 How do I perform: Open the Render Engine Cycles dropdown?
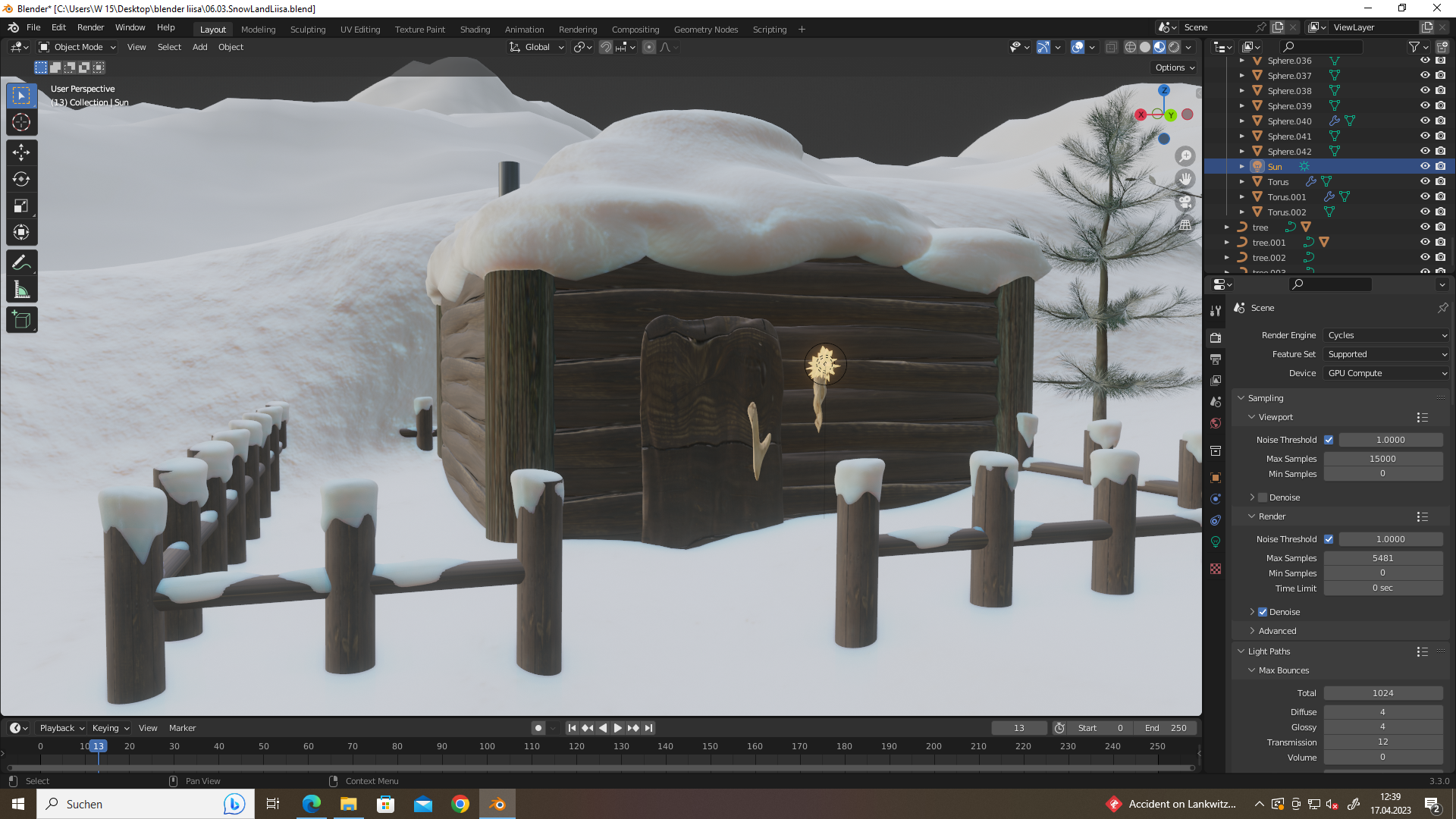coord(1386,335)
